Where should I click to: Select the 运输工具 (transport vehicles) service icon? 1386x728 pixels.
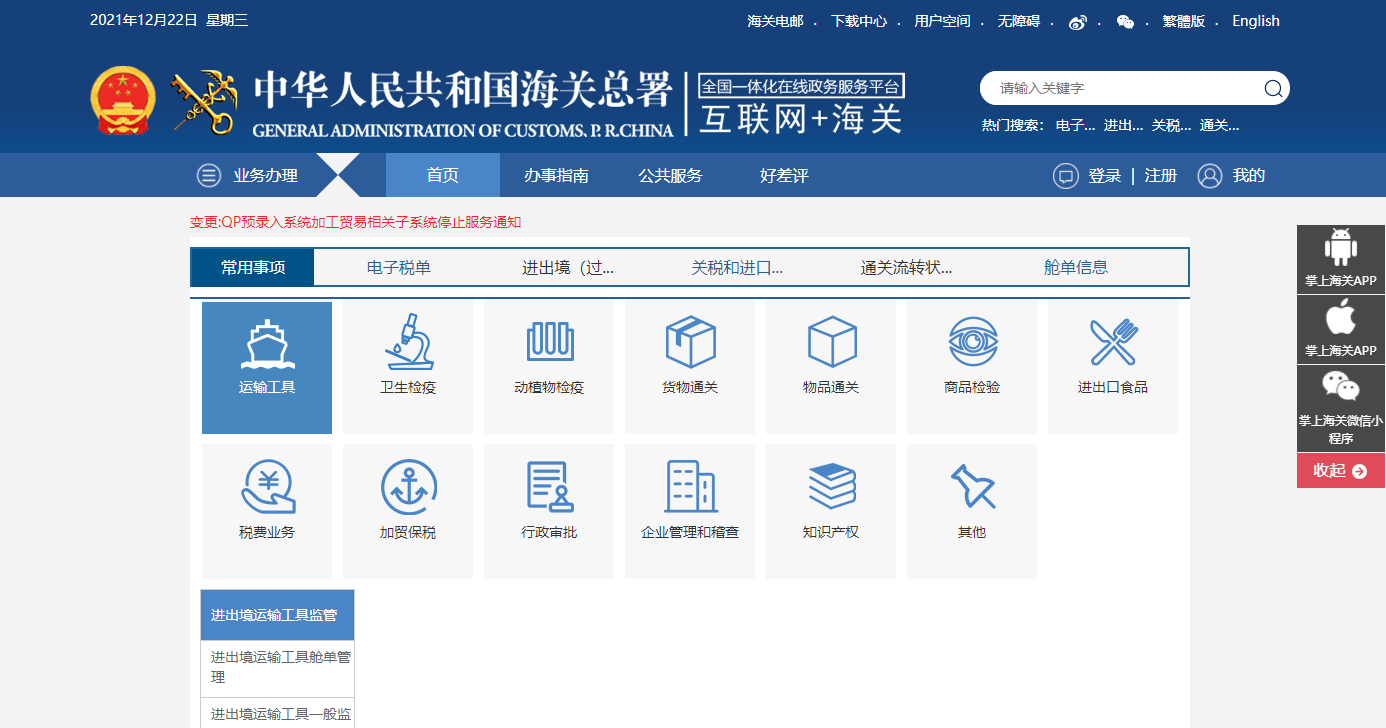pos(266,367)
